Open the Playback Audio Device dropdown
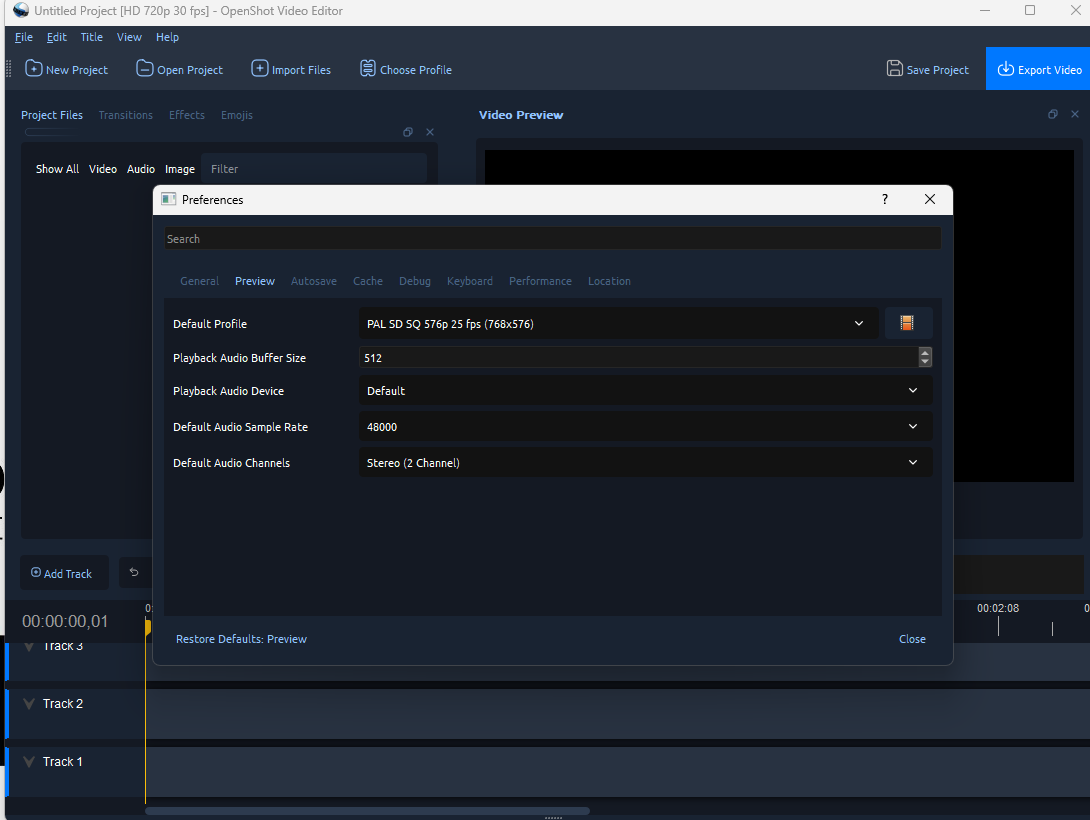The height and width of the screenshot is (820, 1090). (645, 391)
